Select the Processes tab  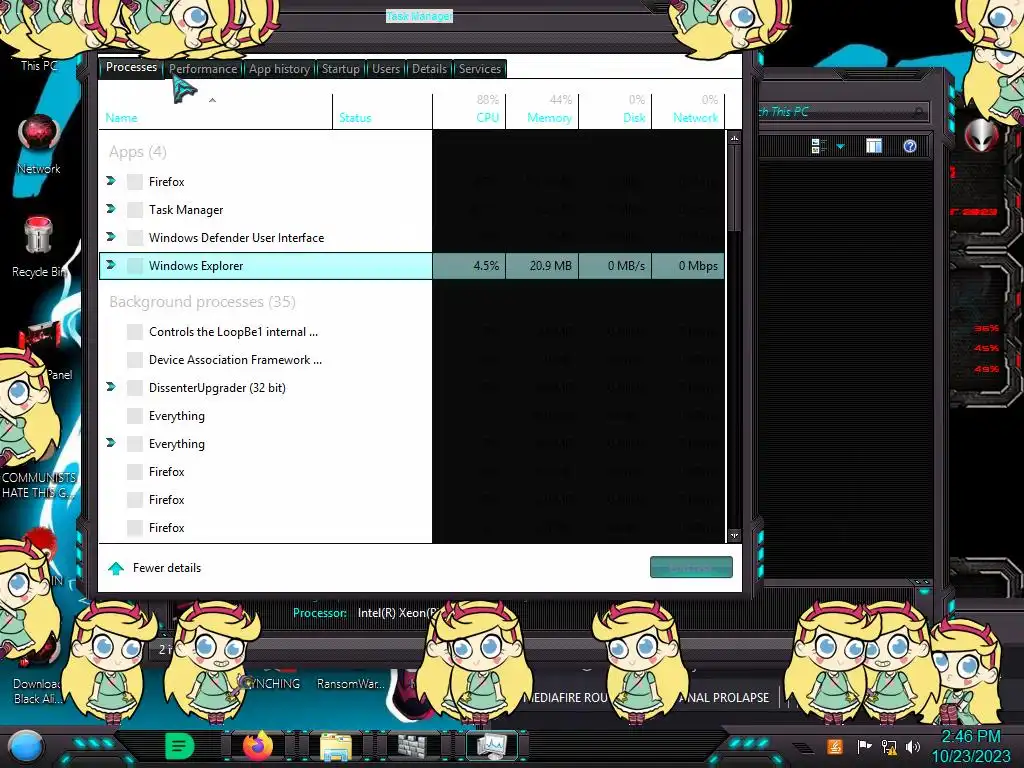(131, 67)
